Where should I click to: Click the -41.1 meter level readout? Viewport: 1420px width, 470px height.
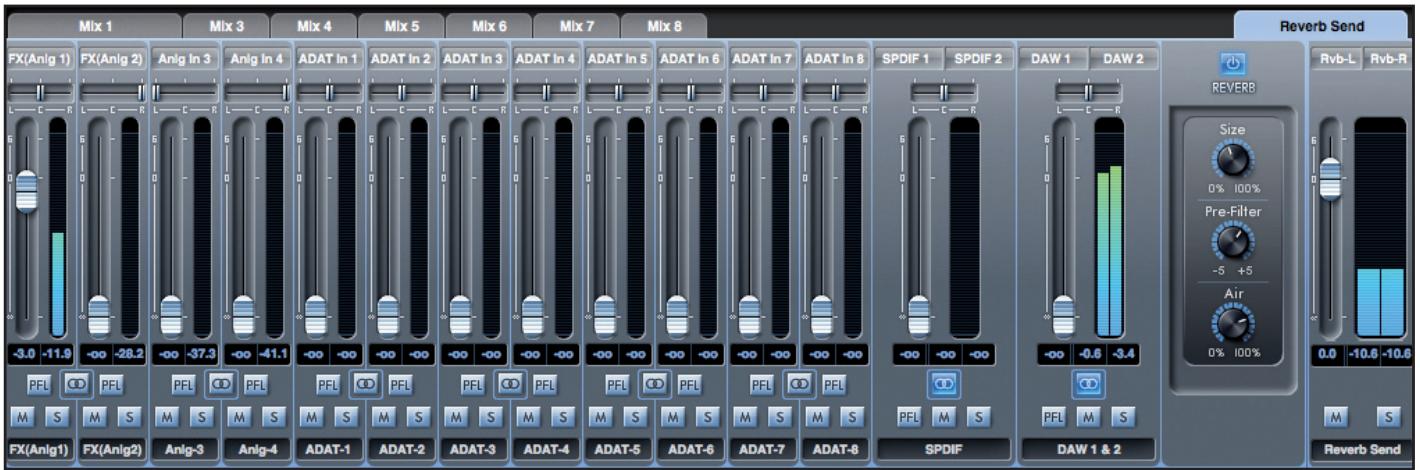pyautogui.click(x=274, y=352)
